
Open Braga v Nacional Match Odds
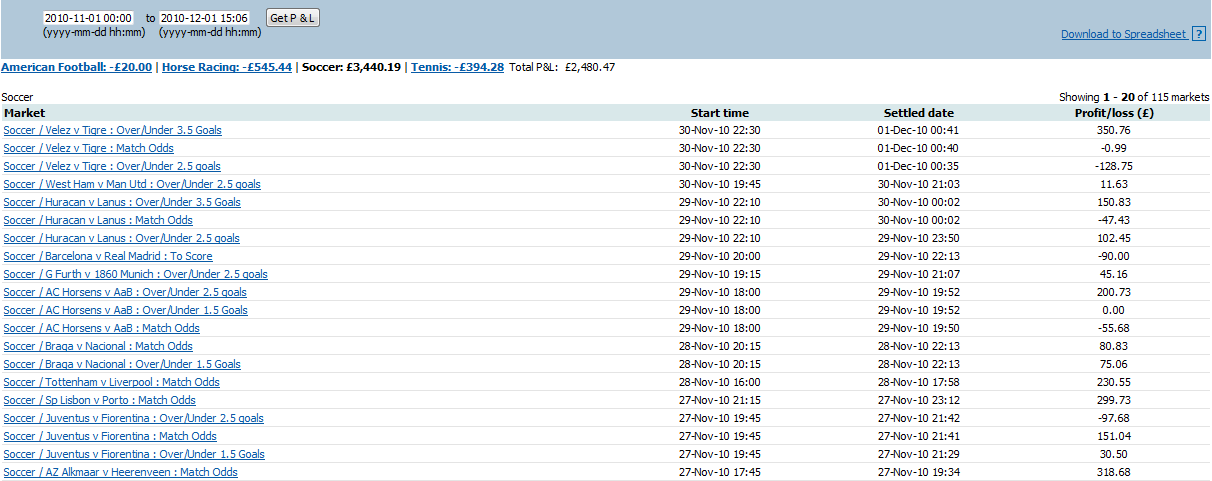click(98, 346)
